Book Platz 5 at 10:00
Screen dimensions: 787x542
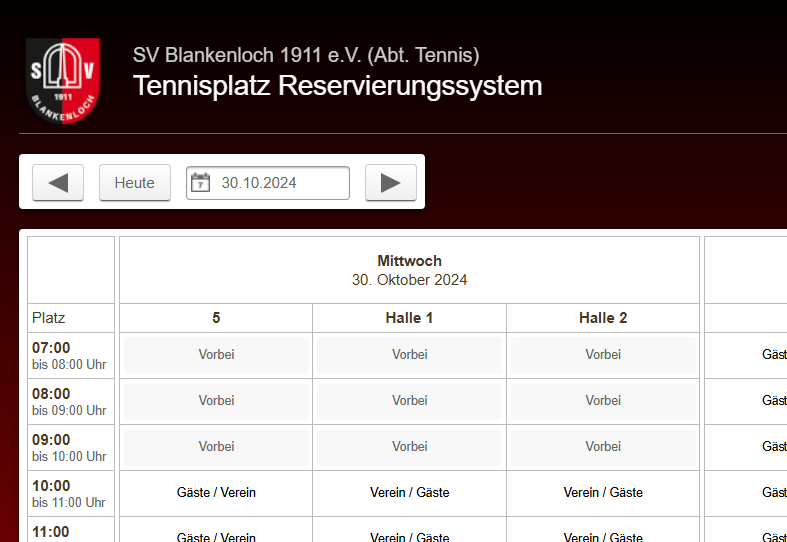tap(216, 493)
